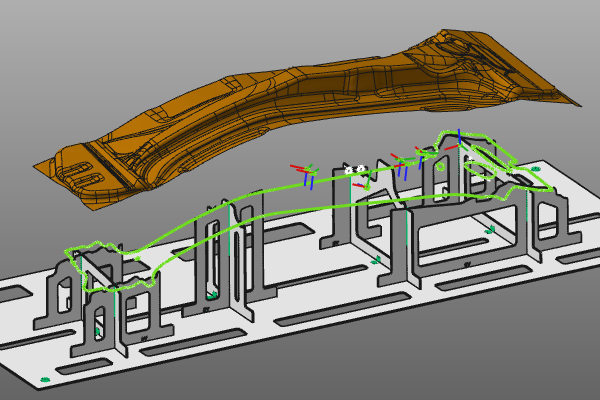The width and height of the screenshot is (600, 400).
Task: Select the orange sheet metal panel
Action: click(300, 110)
